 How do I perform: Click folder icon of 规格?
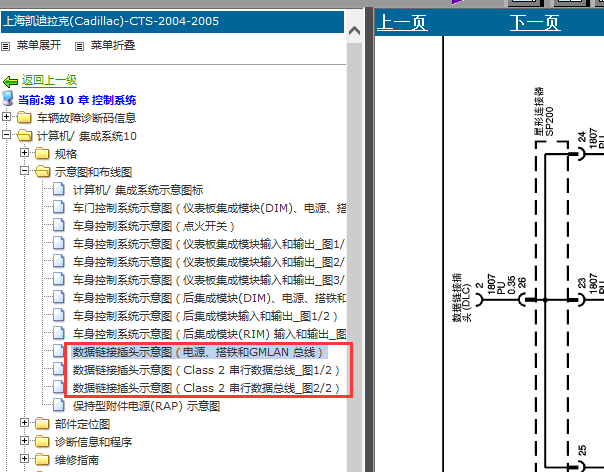click(42, 153)
